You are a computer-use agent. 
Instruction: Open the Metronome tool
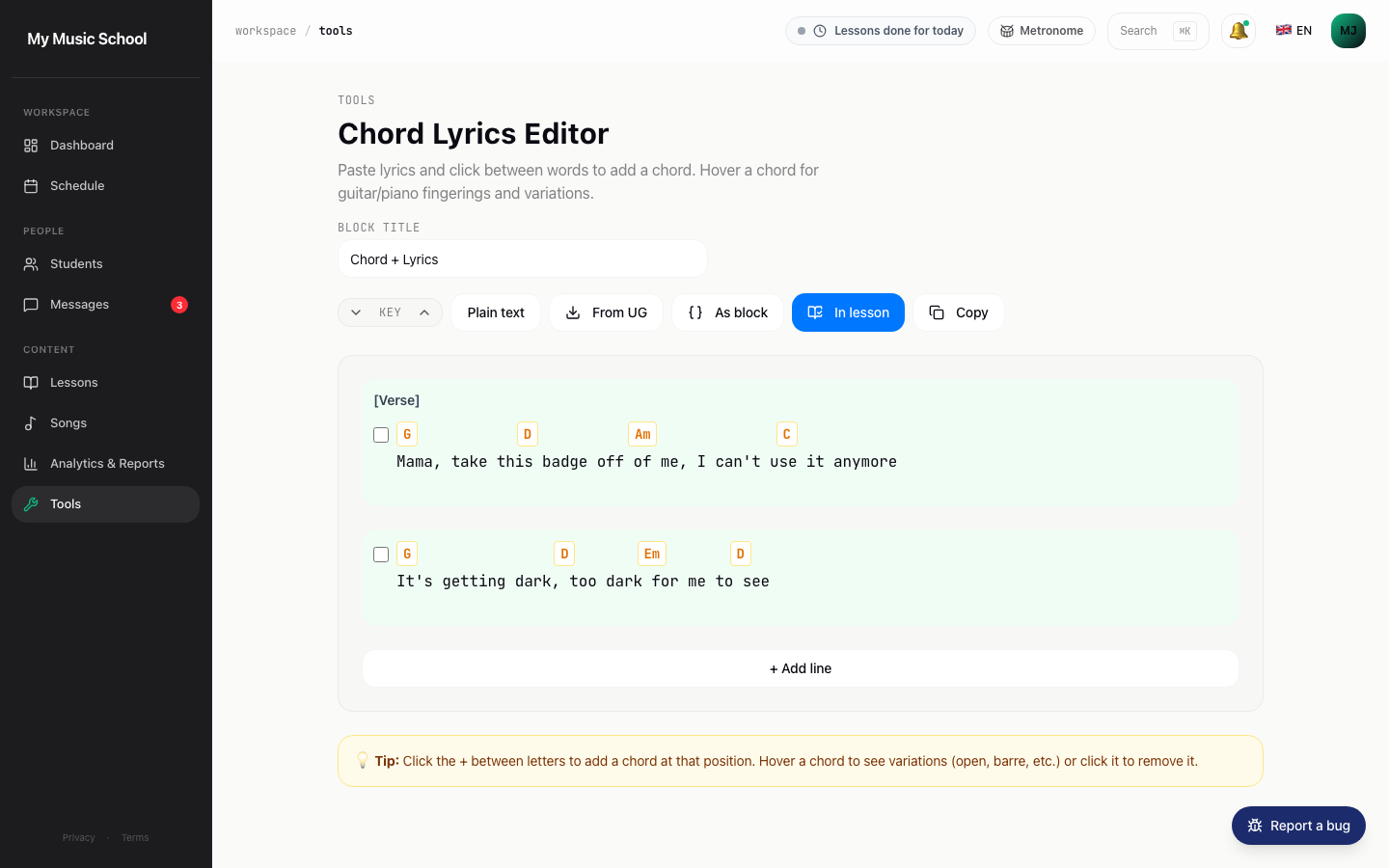(x=1042, y=31)
